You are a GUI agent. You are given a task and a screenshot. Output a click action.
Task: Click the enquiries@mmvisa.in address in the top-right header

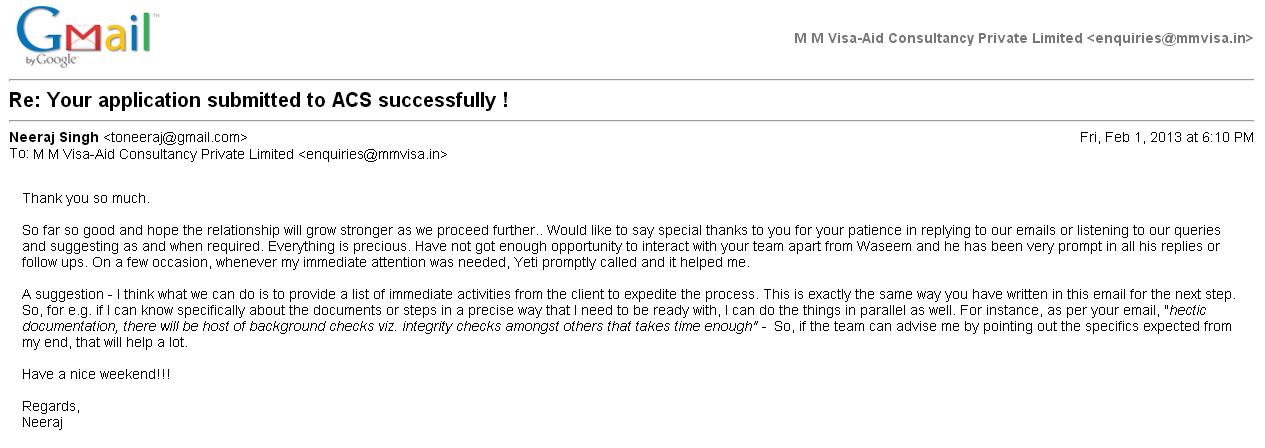[x=1170, y=38]
